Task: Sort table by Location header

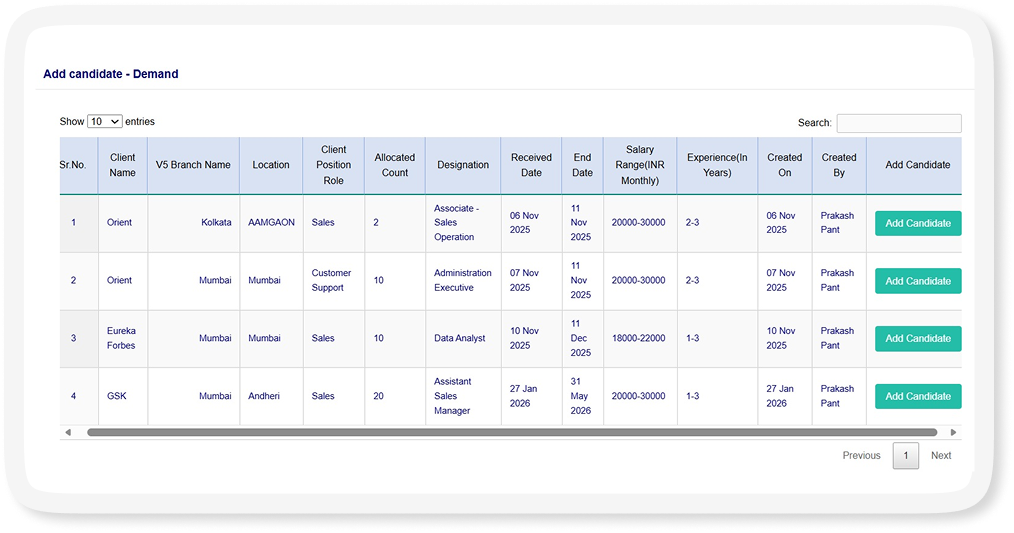Action: 270,165
